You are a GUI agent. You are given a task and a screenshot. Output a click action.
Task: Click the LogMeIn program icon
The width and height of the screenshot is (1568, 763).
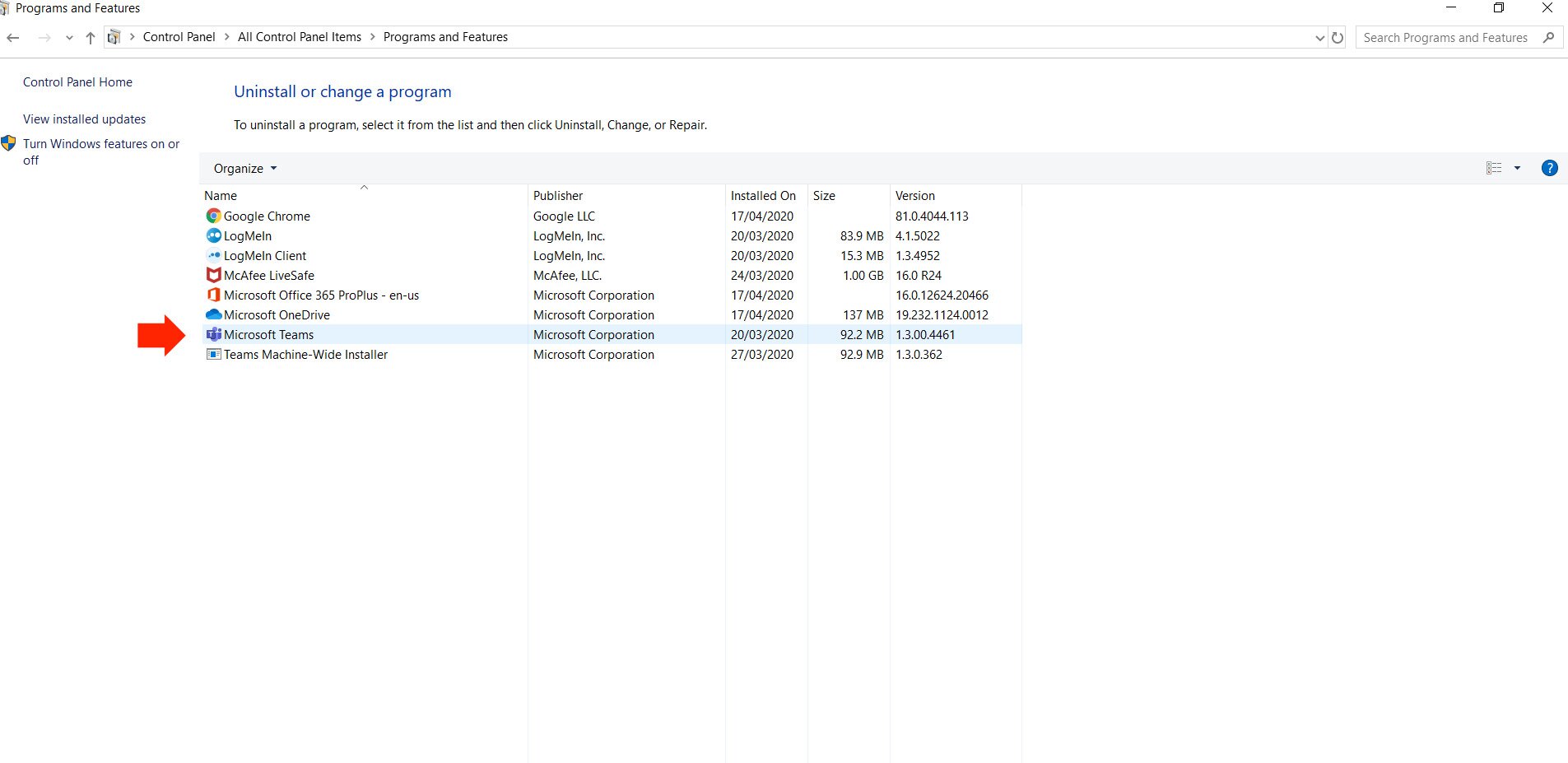[213, 235]
